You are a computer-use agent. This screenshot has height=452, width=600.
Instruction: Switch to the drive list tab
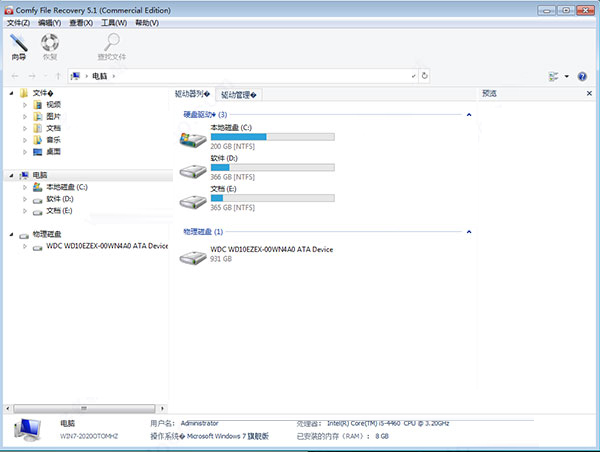pos(192,94)
